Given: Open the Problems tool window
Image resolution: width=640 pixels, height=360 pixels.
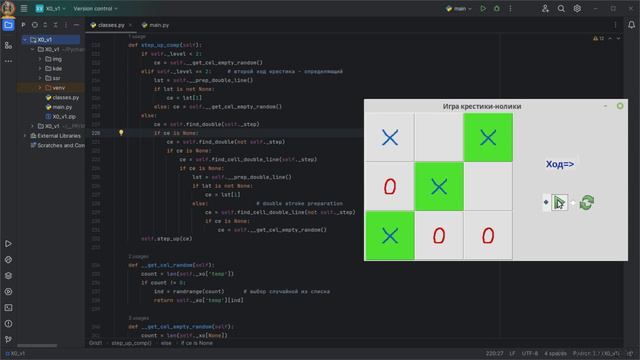Looking at the screenshot, I should (8, 324).
